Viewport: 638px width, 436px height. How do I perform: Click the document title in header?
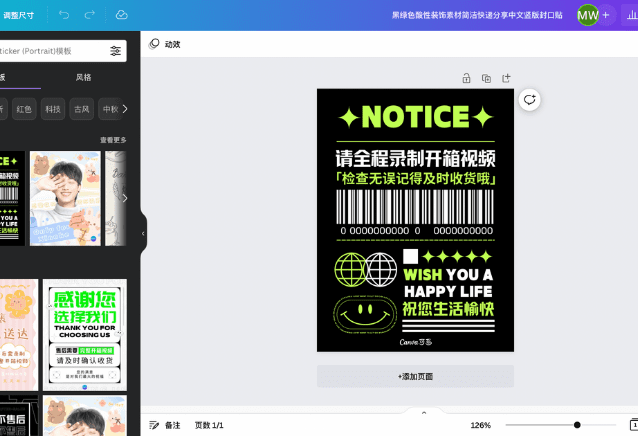click(x=477, y=15)
